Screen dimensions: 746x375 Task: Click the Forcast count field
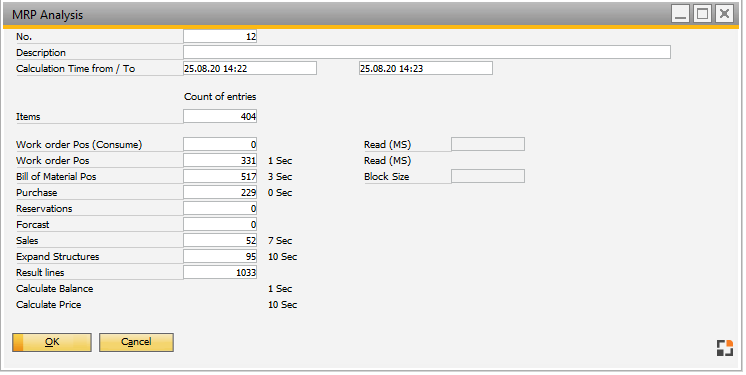(220, 225)
